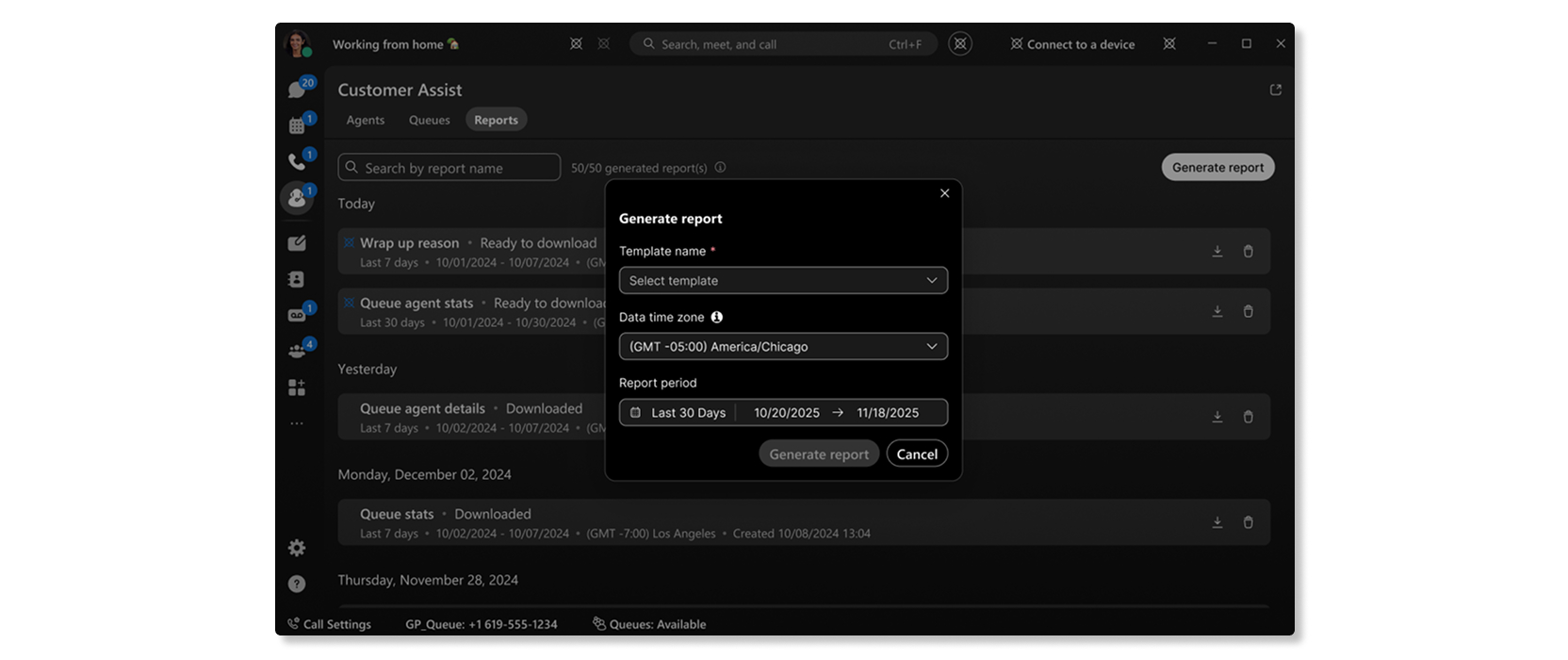
Task: Click the top-right Generate report button
Action: 1217,167
